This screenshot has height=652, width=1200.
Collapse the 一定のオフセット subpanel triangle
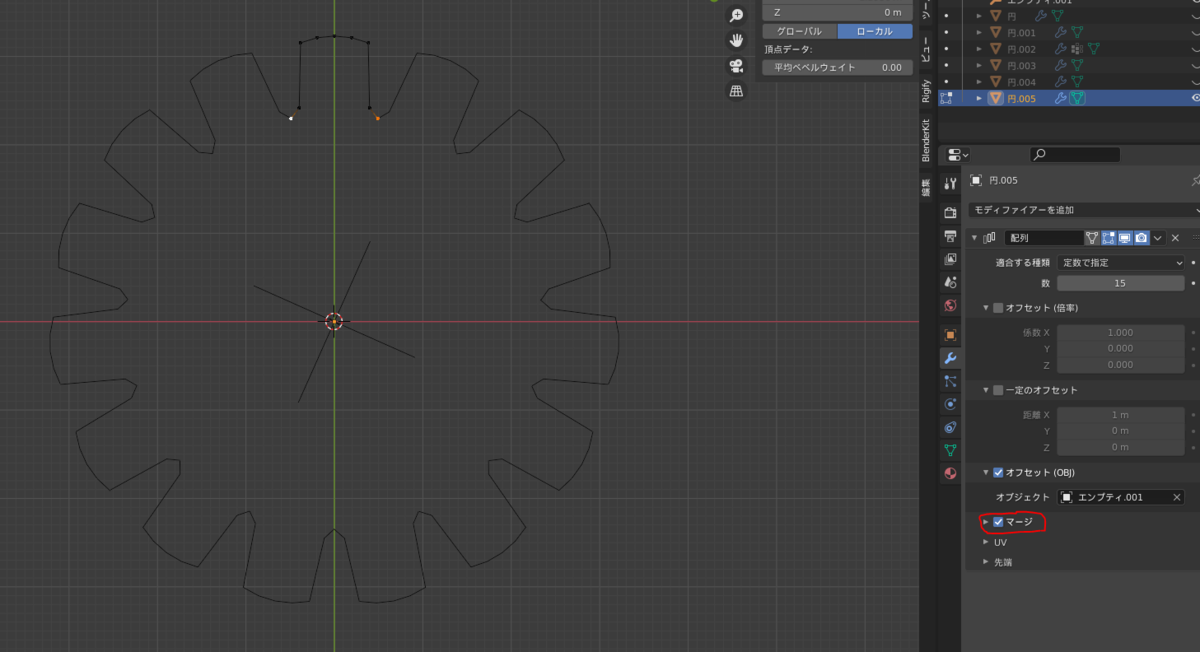(x=986, y=390)
